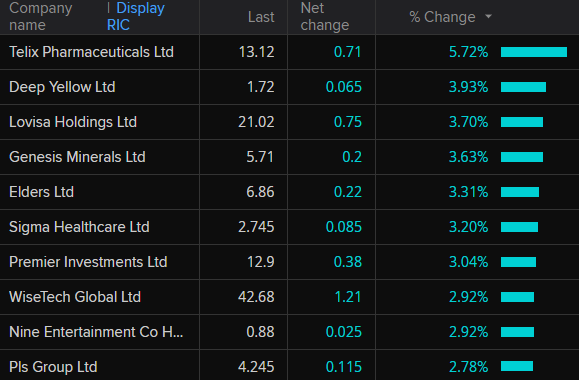Click Lovisa percent change 3.70%
This screenshot has height=380, width=579.
click(x=468, y=122)
